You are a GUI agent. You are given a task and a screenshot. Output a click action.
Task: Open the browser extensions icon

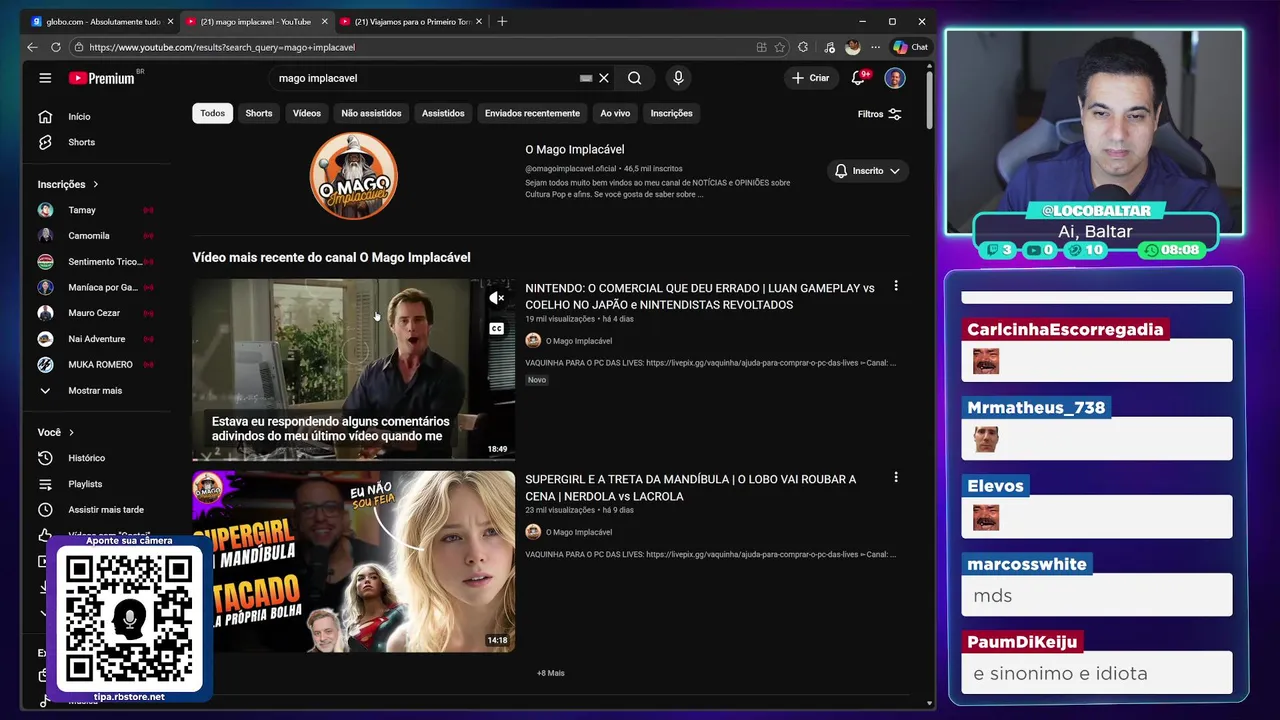click(803, 47)
